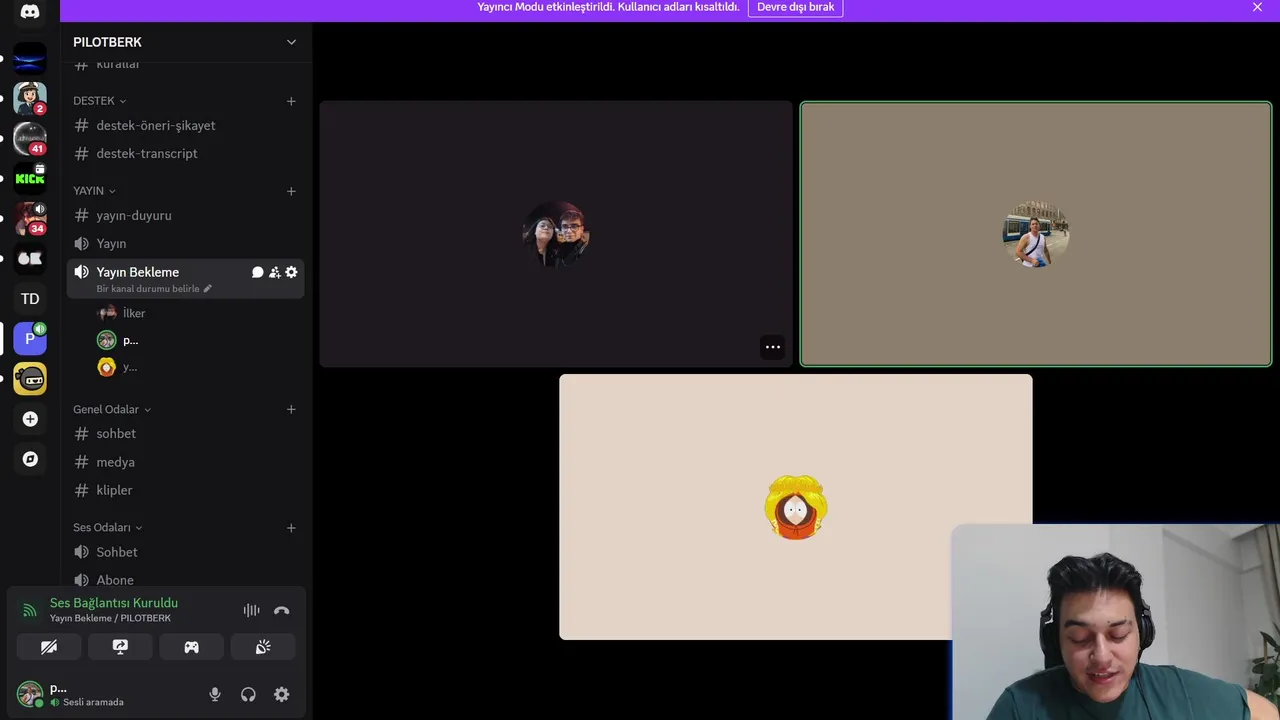Deafen headphones audio
Screen dimensions: 1280x720
[248, 694]
